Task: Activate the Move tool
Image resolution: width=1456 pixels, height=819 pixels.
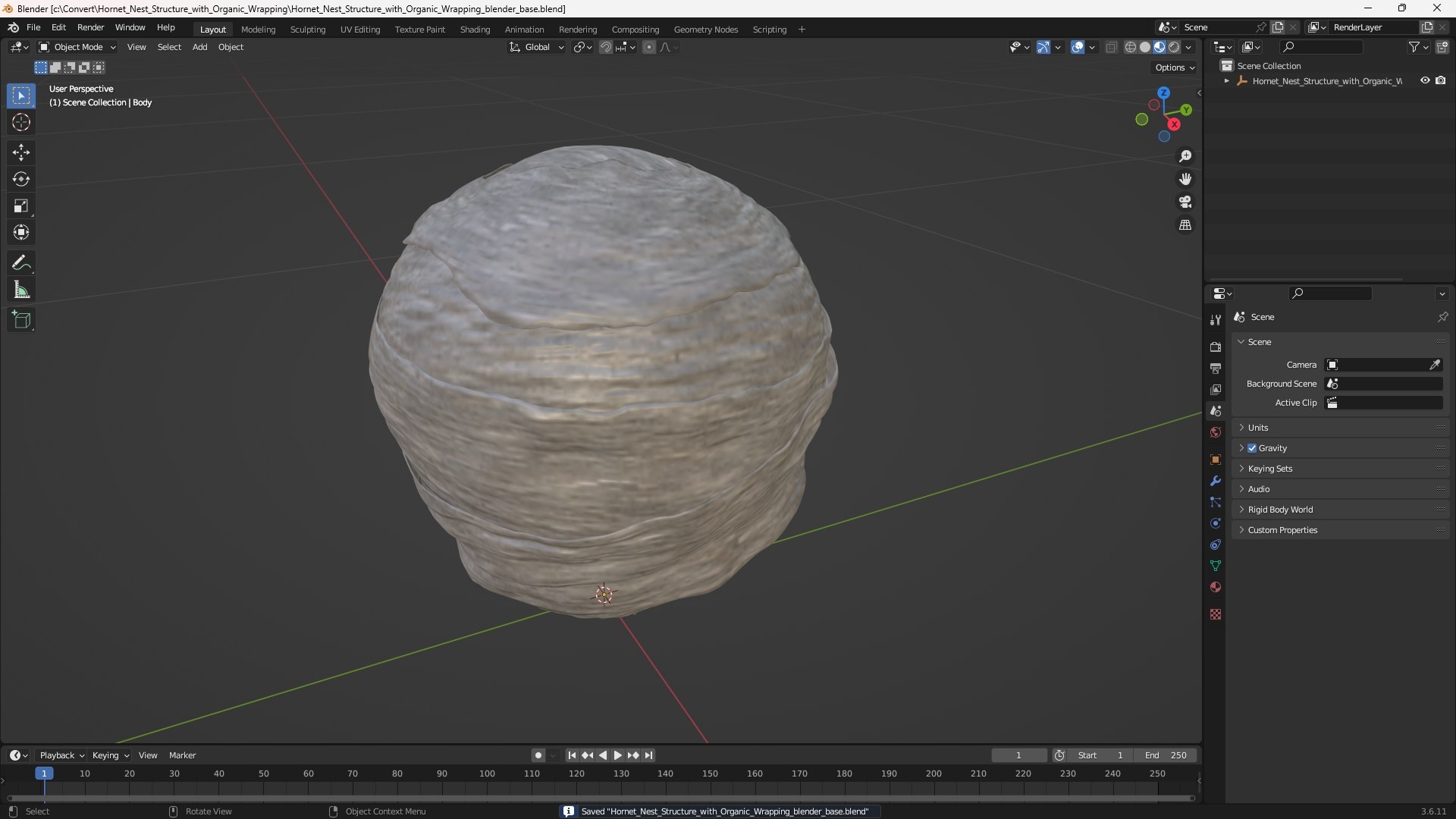Action: point(21,152)
